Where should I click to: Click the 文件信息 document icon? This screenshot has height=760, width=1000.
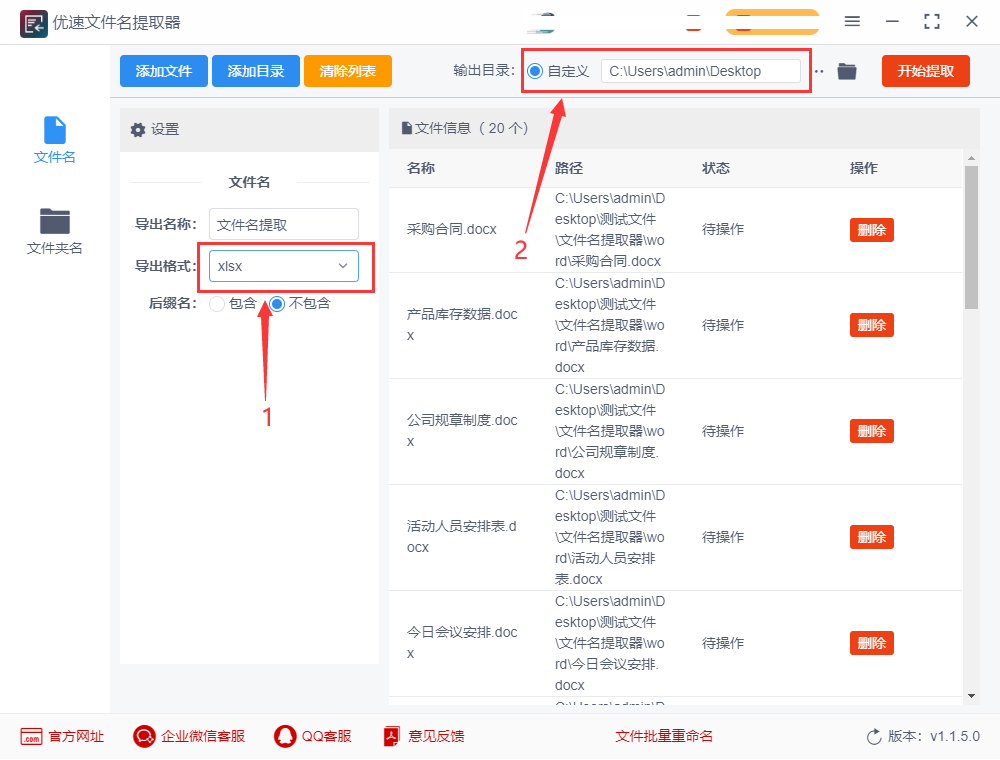406,128
